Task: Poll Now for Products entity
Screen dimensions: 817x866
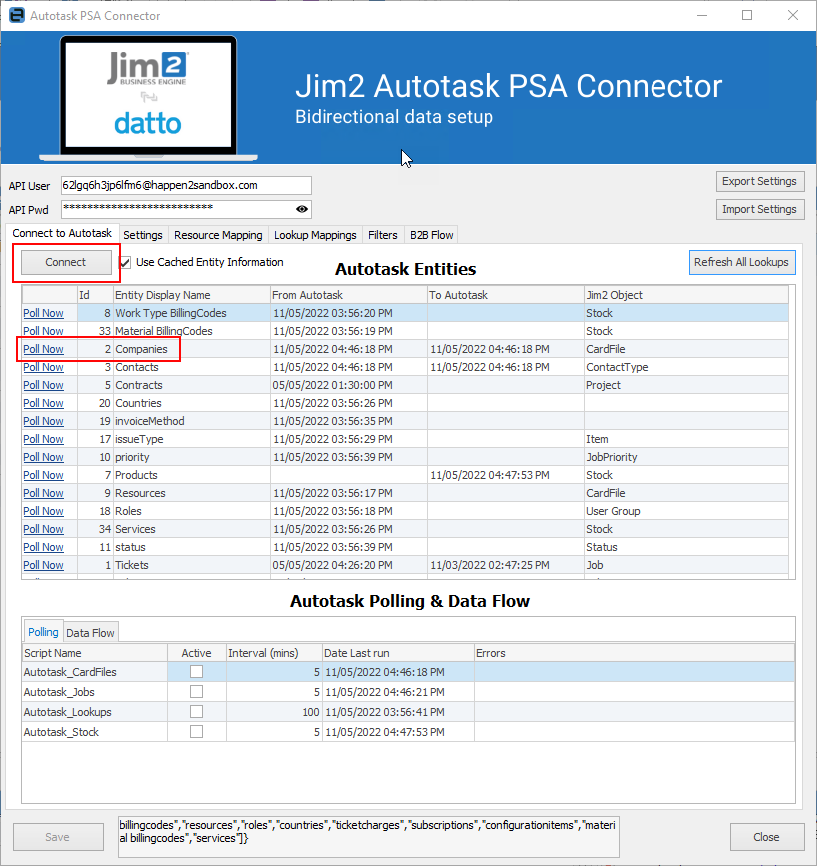Action: 43,475
